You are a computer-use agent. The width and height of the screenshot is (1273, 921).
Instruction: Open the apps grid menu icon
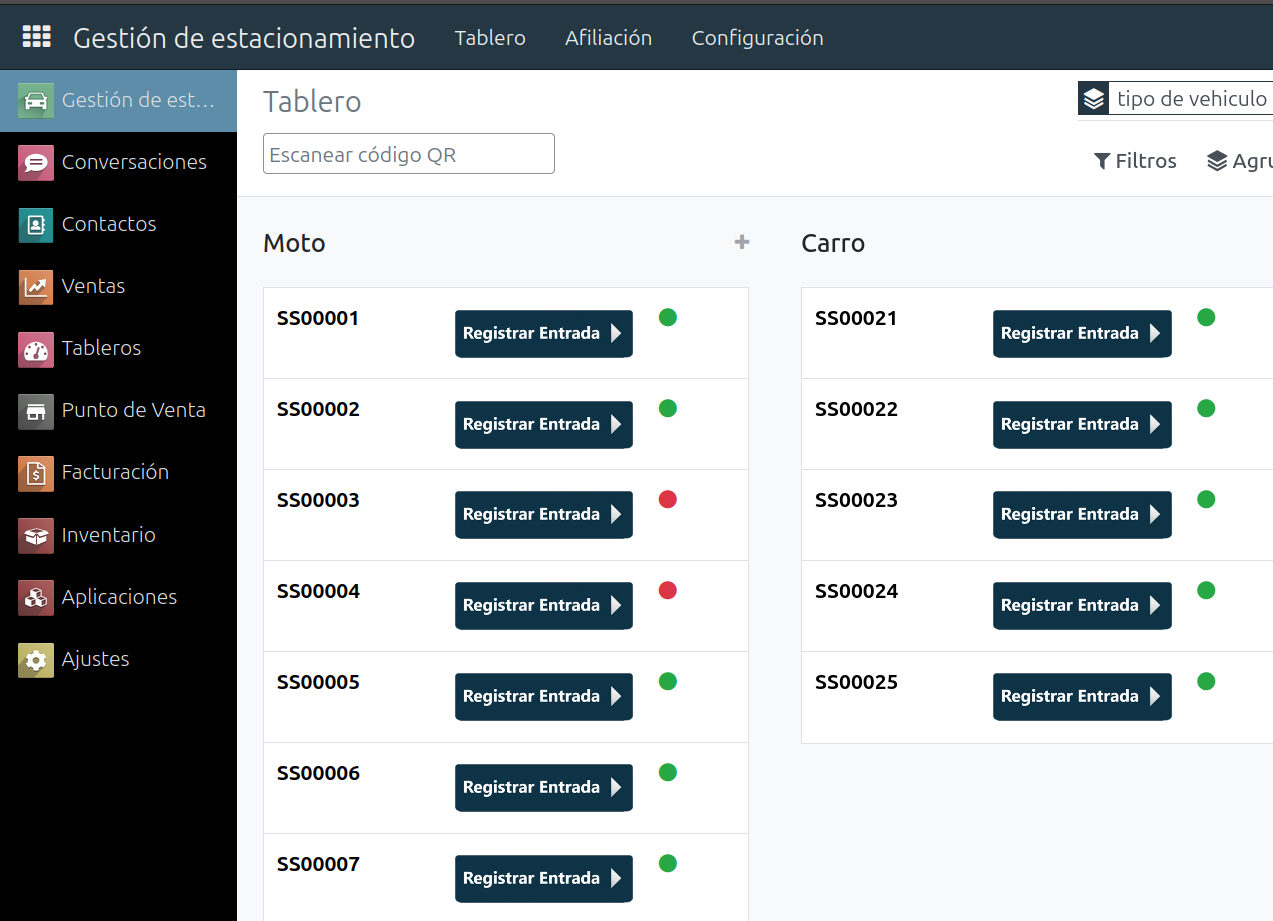tap(36, 37)
